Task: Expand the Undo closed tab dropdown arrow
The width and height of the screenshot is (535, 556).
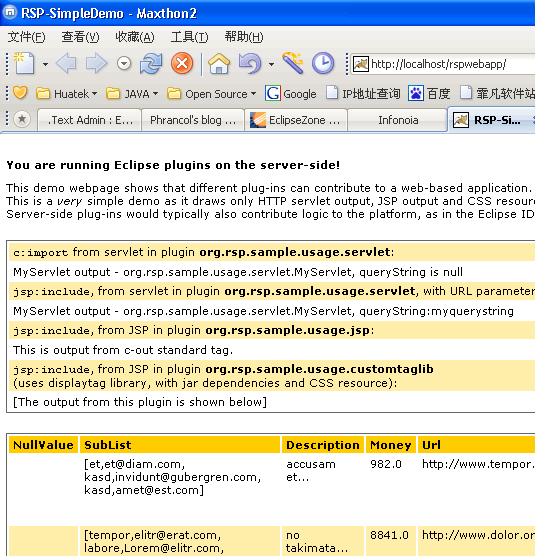Action: pos(271,64)
